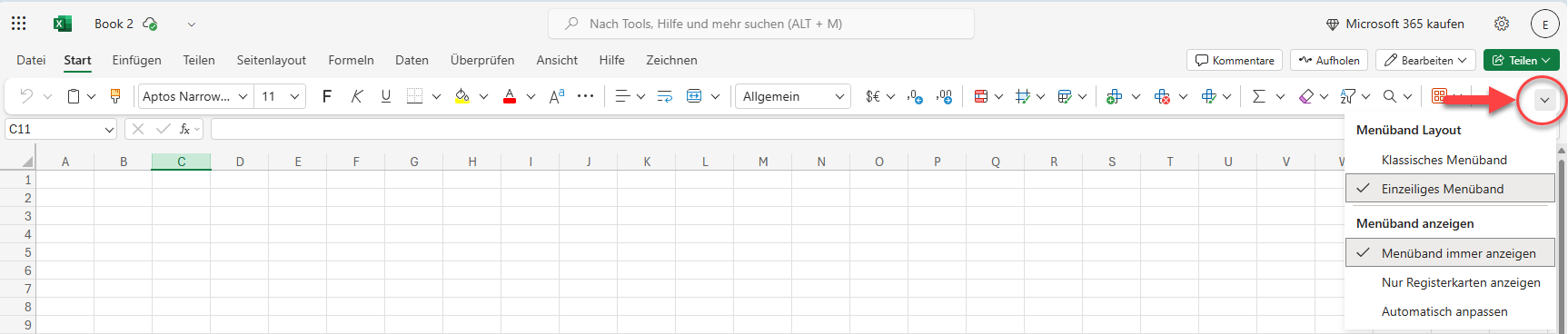Viewport: 1568px width, 334px height.
Task: Open the app launcher grid icon
Action: coord(19,24)
